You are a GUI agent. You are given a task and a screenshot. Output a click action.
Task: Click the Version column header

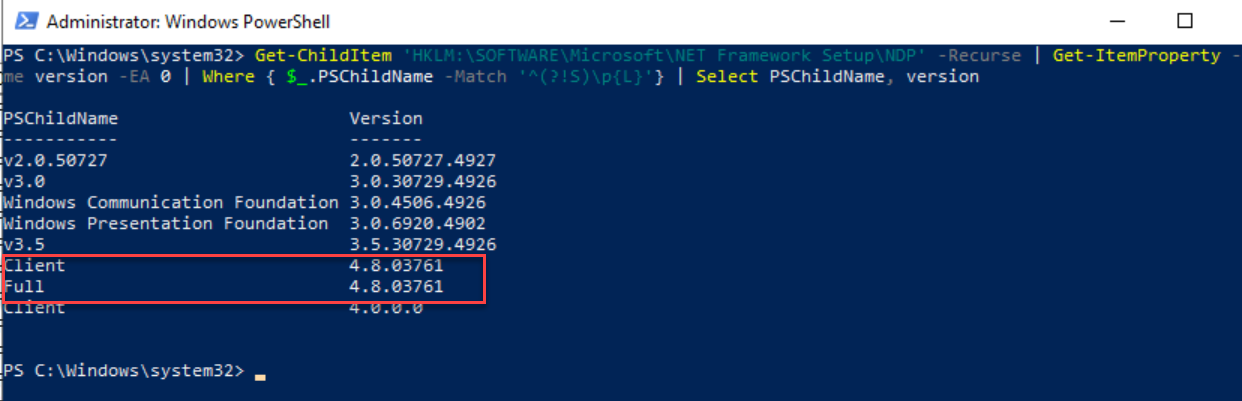[386, 118]
